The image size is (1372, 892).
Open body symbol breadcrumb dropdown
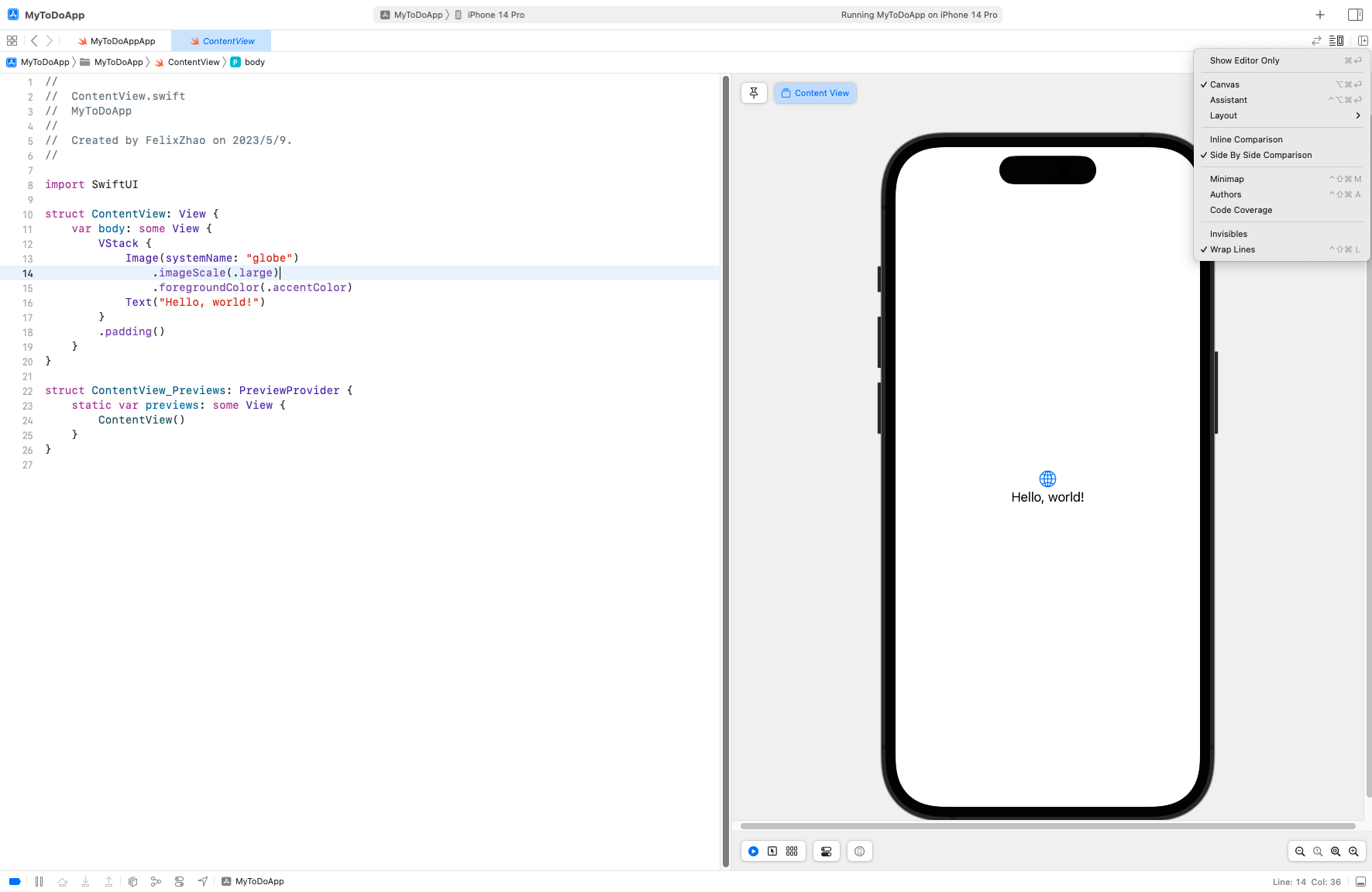[x=254, y=62]
